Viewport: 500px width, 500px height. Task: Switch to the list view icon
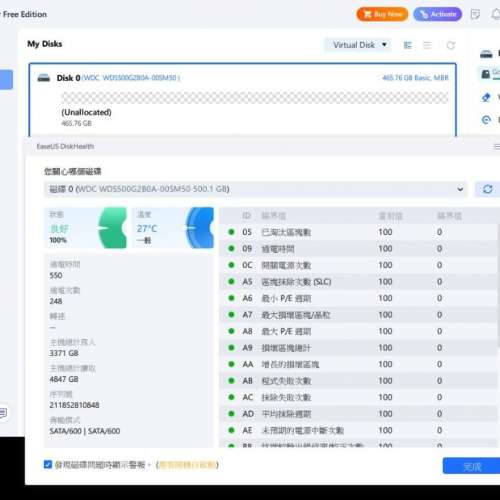[x=427, y=45]
